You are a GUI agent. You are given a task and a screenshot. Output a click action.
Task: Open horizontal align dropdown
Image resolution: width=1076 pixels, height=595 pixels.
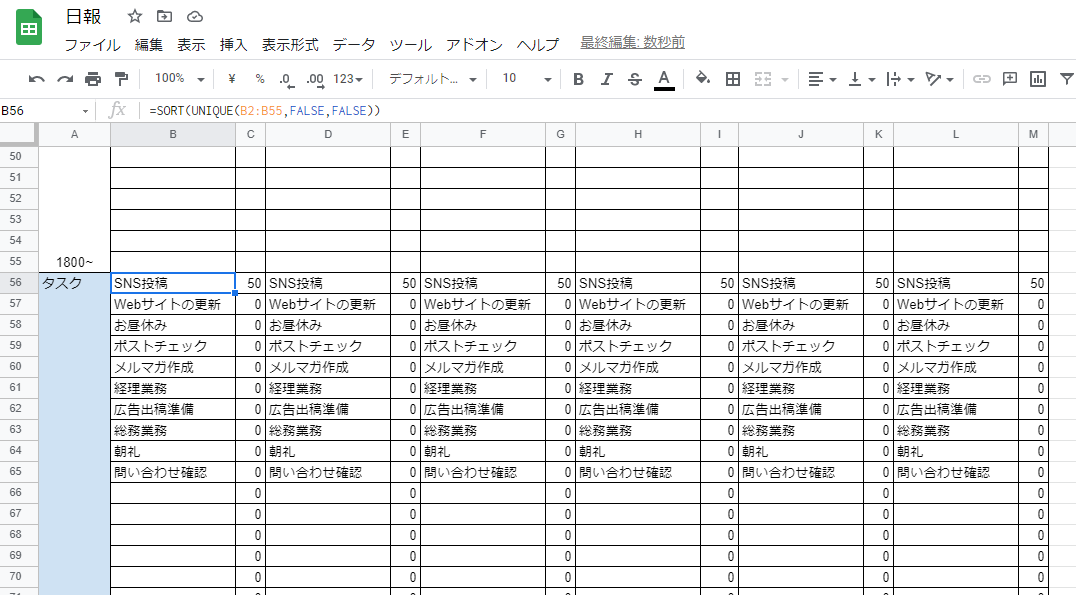[821, 79]
